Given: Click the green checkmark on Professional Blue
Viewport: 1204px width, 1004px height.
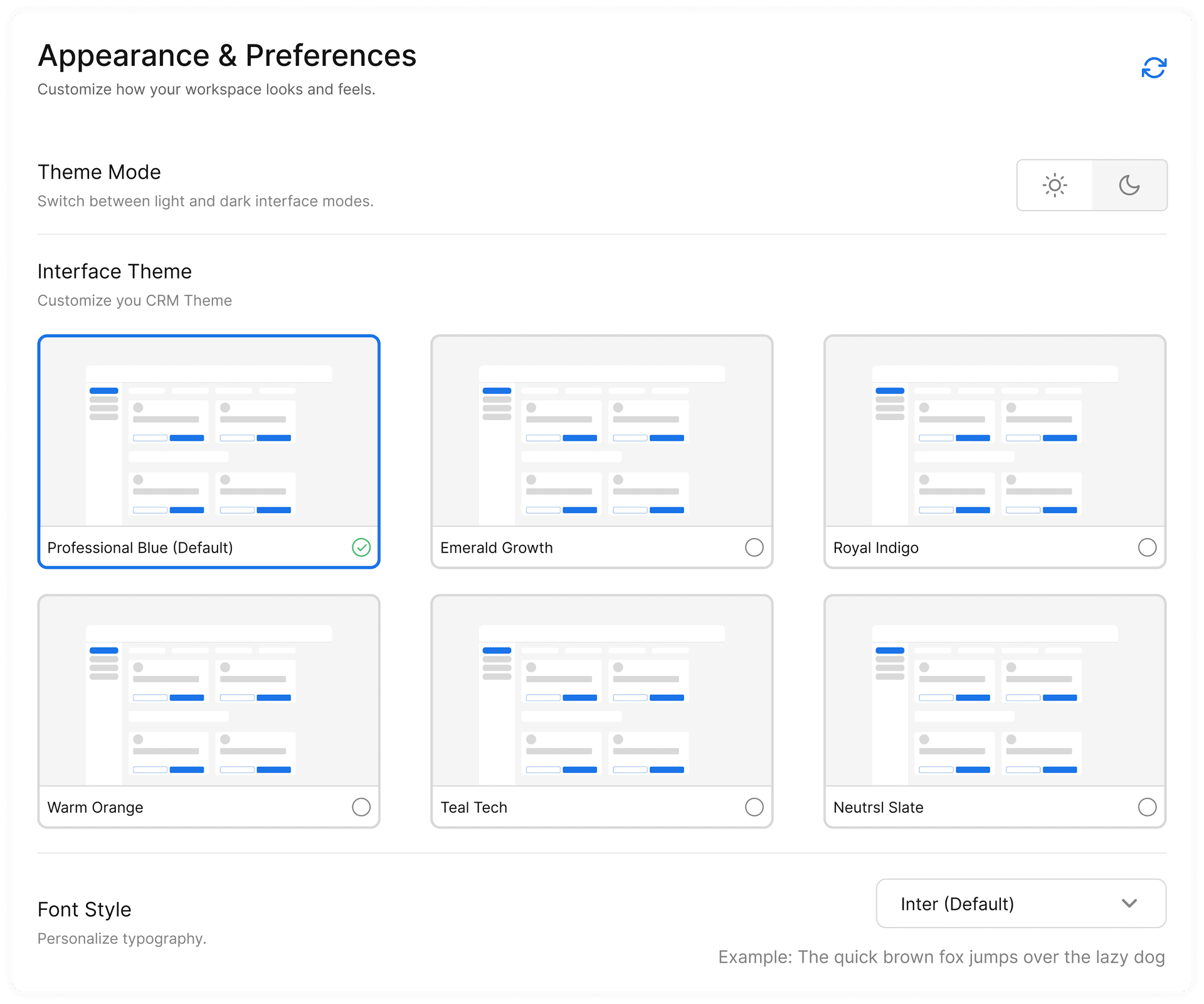Looking at the screenshot, I should 361,547.
